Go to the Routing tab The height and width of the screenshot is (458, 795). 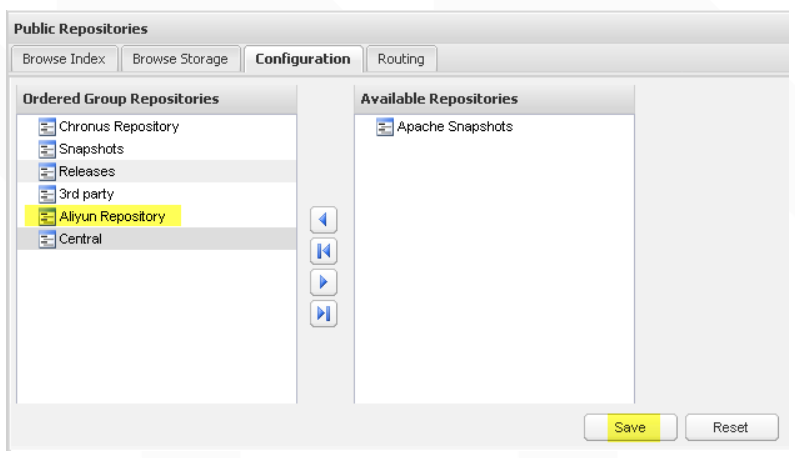(x=401, y=59)
